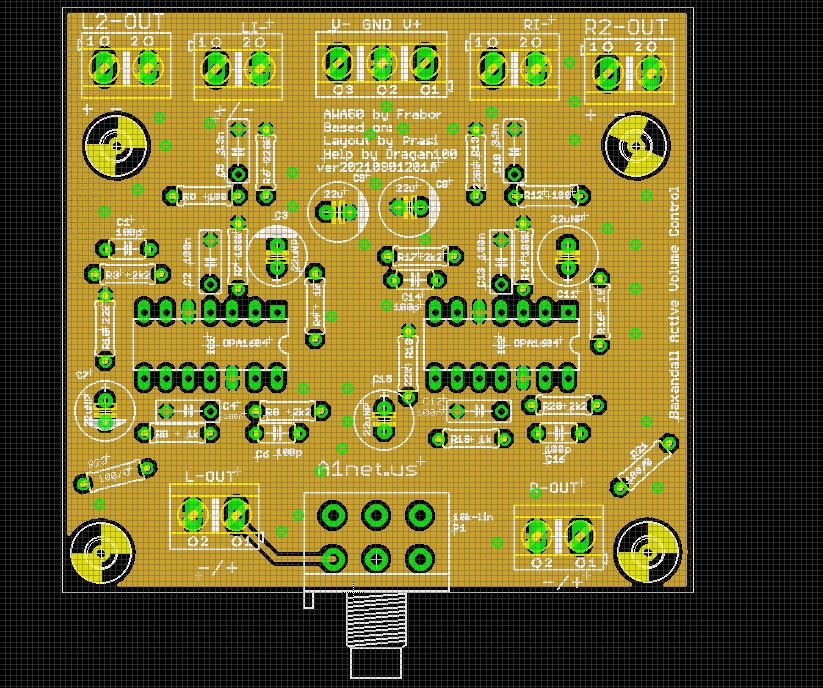Select pad 1 of the L2-OUT connector

pos(104,67)
